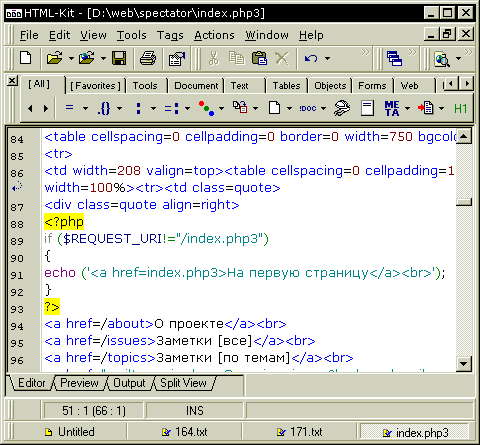This screenshot has height=445, width=480.
Task: Switch to the 171.txt document
Action: click(x=300, y=432)
